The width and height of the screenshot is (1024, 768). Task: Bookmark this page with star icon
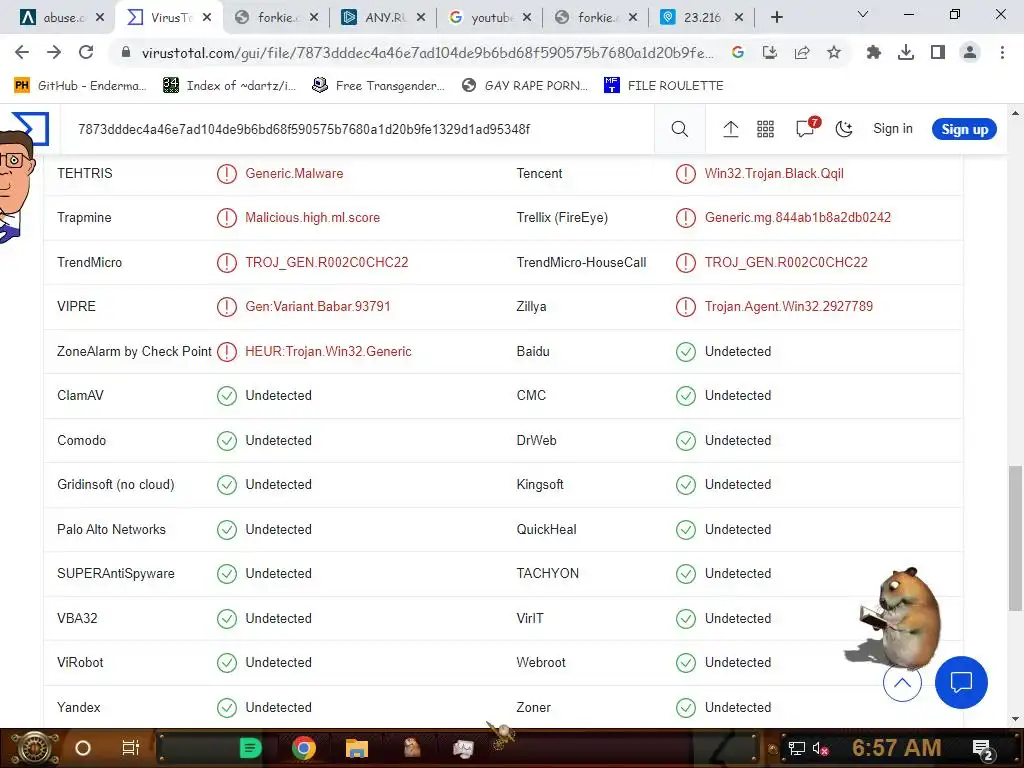(x=834, y=52)
